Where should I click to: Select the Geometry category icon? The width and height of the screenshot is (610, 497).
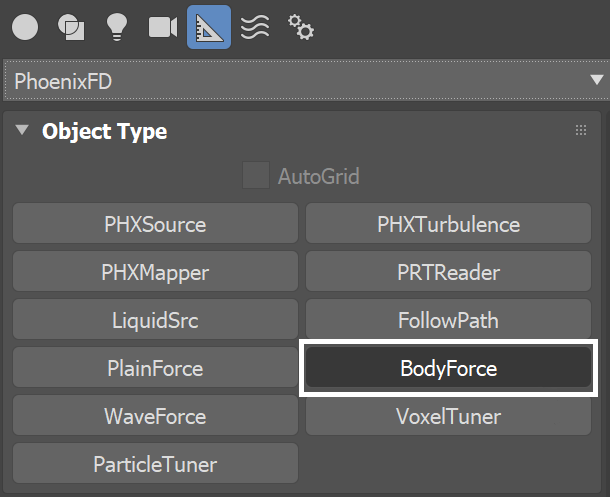25,27
